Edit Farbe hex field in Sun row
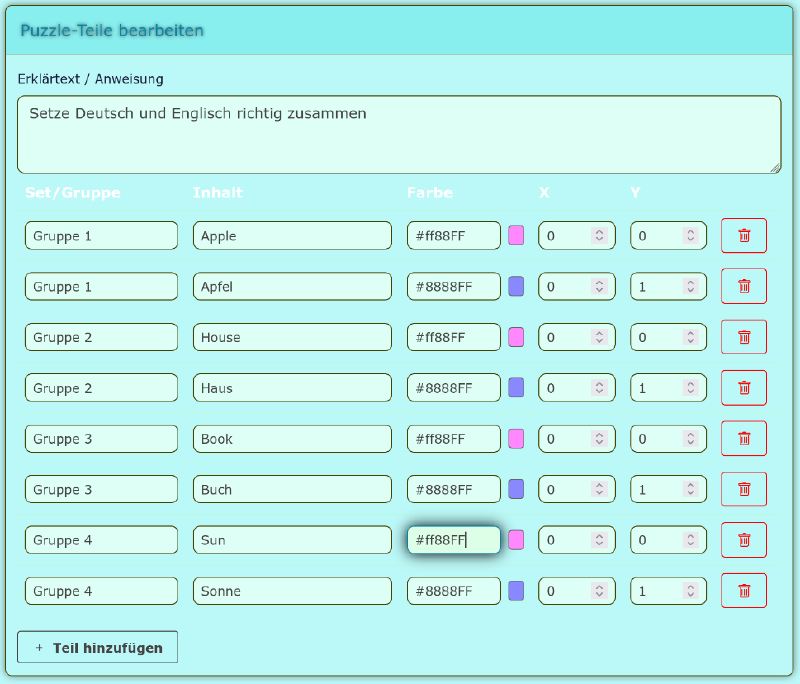 pos(454,540)
